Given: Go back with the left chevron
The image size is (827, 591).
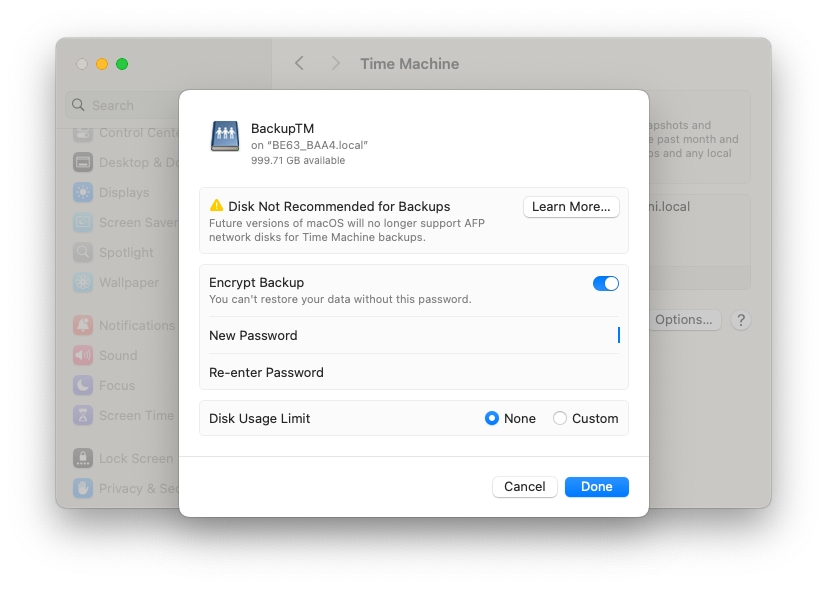Looking at the screenshot, I should click(299, 63).
